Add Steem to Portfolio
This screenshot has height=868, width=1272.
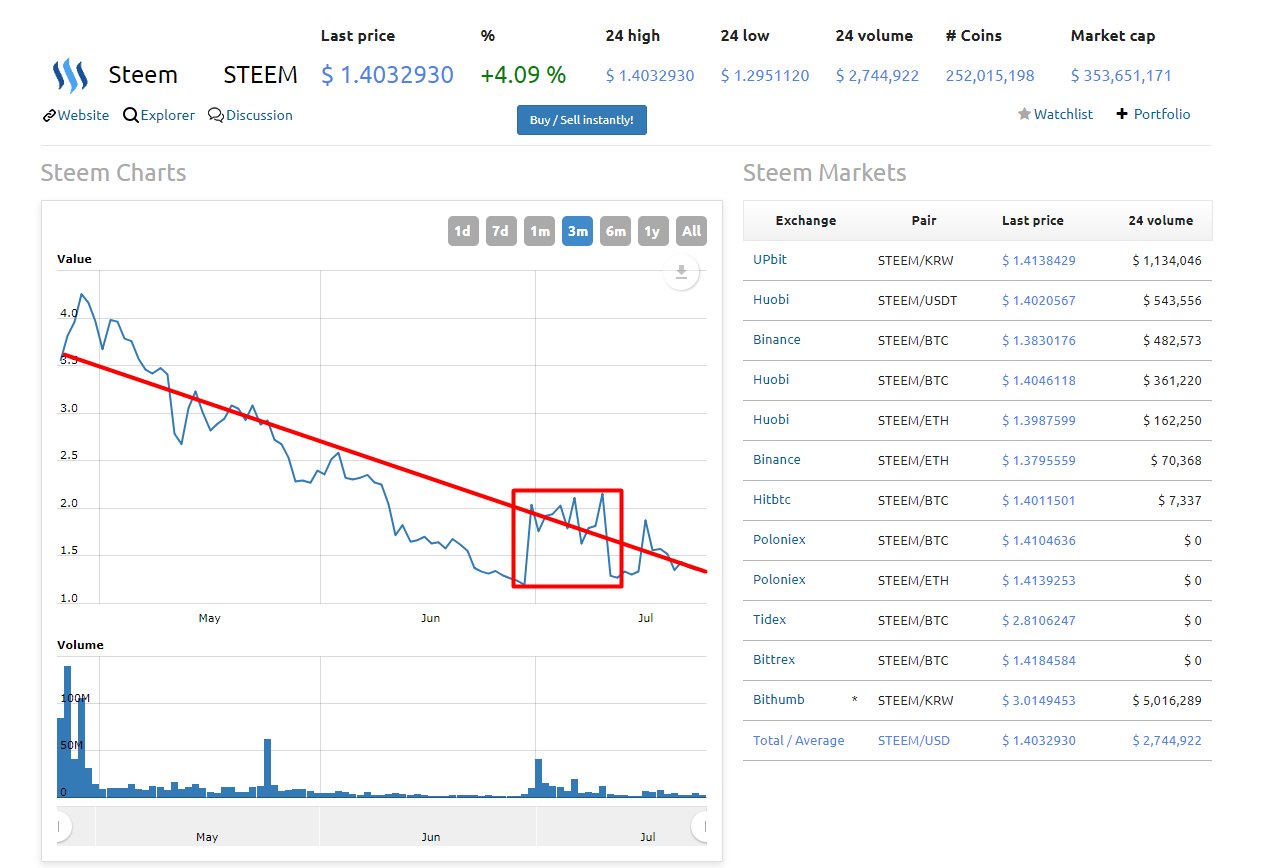1162,114
